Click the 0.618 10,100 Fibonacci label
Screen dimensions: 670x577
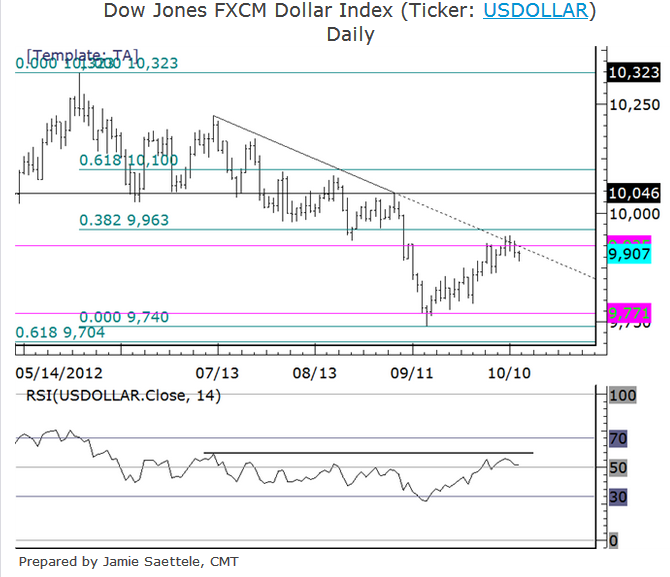[x=129, y=160]
